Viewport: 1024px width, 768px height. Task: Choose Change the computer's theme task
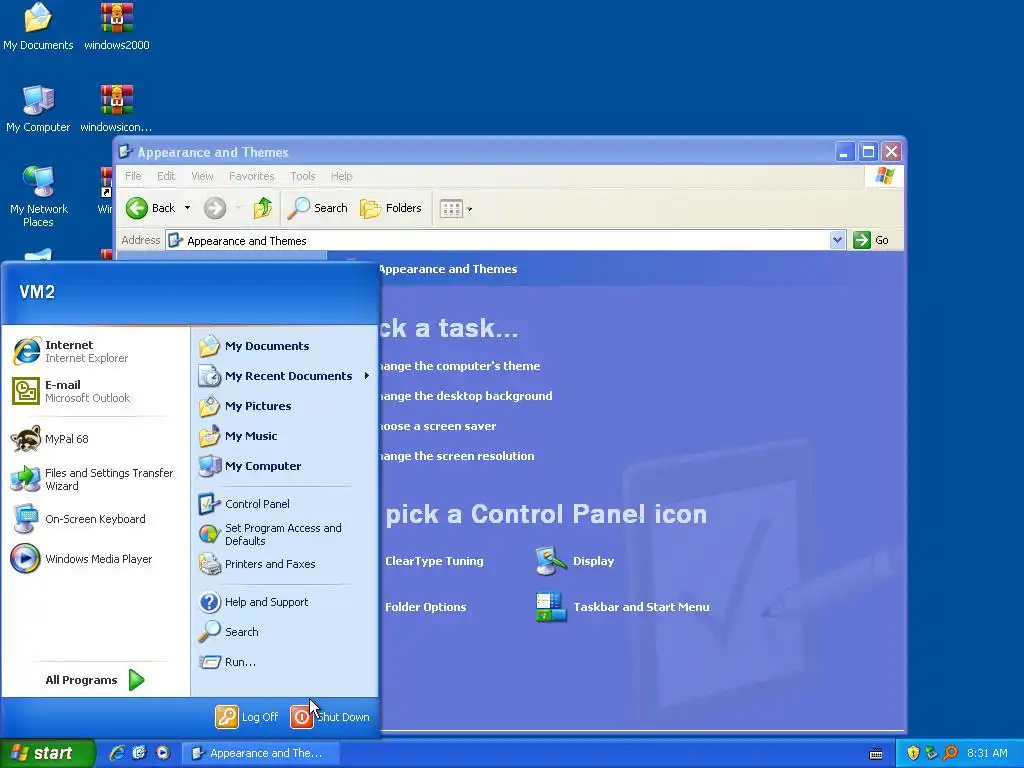point(460,366)
